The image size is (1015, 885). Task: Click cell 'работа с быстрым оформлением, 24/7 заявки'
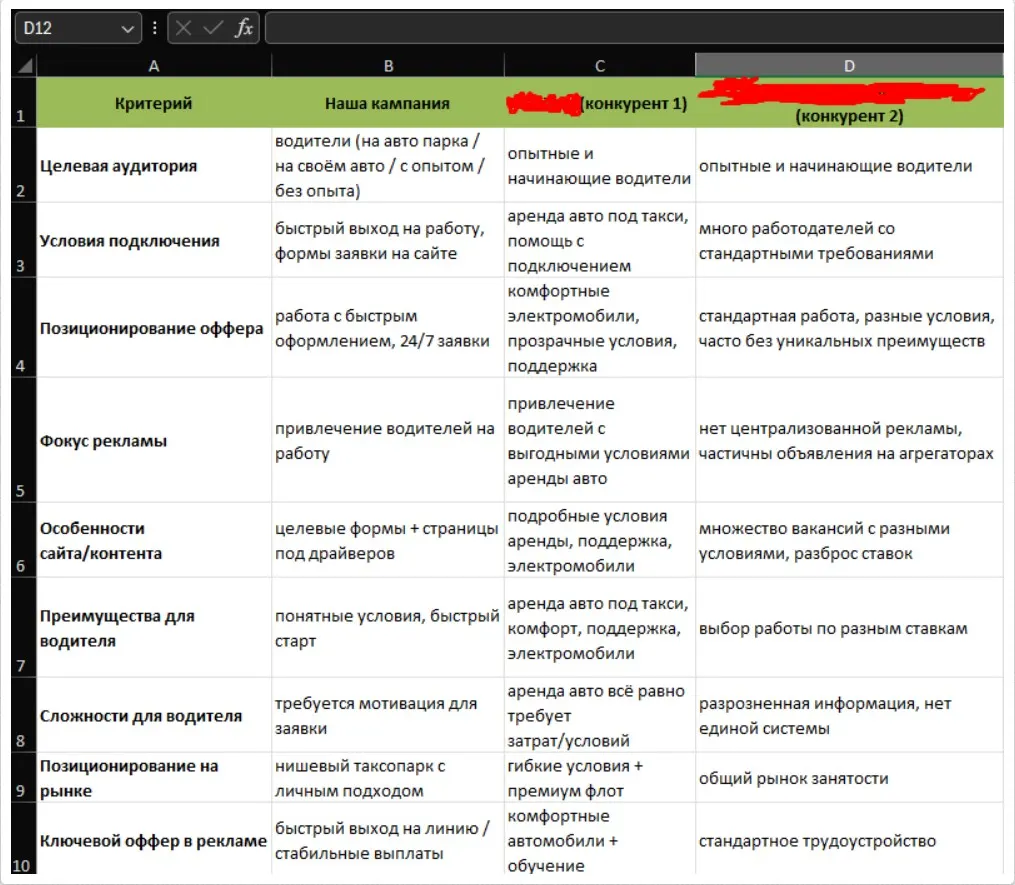pyautogui.click(x=388, y=328)
